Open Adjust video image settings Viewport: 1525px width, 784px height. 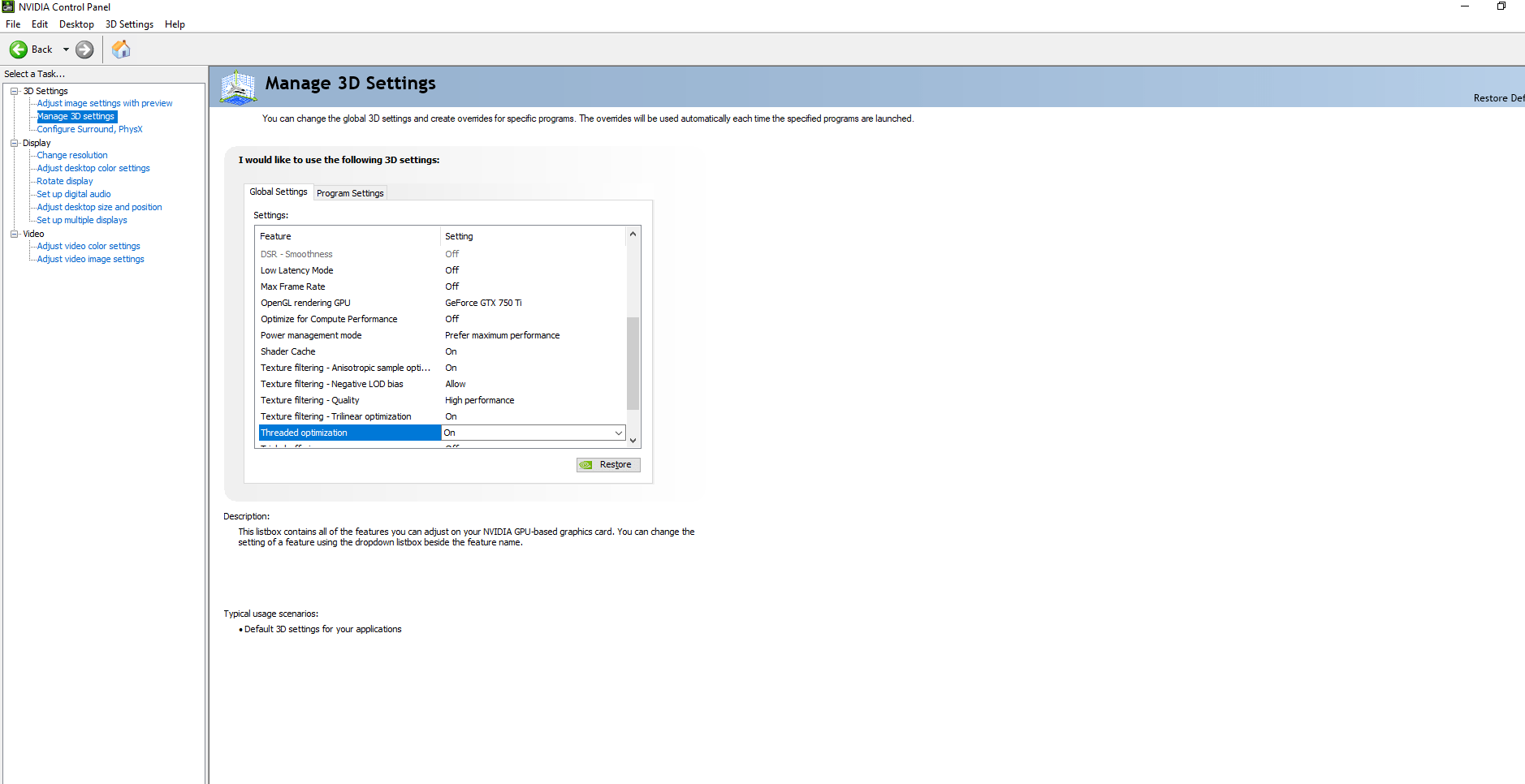coord(91,259)
